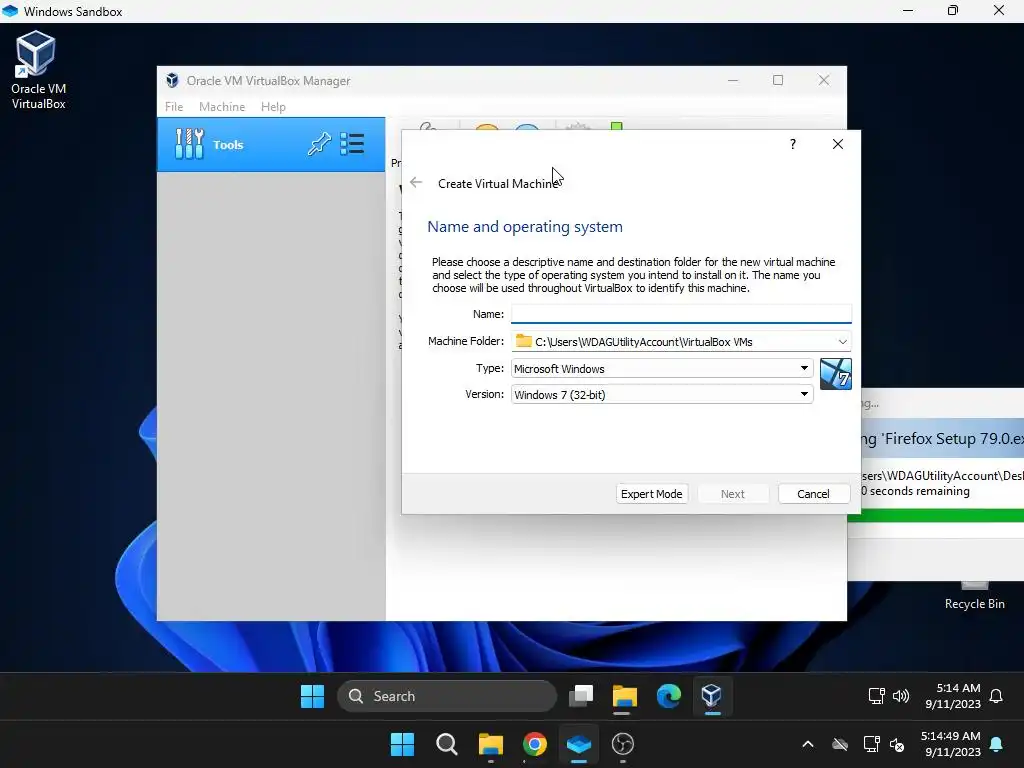Open the Tools list menu icon
The height and width of the screenshot is (768, 1024).
click(x=352, y=144)
